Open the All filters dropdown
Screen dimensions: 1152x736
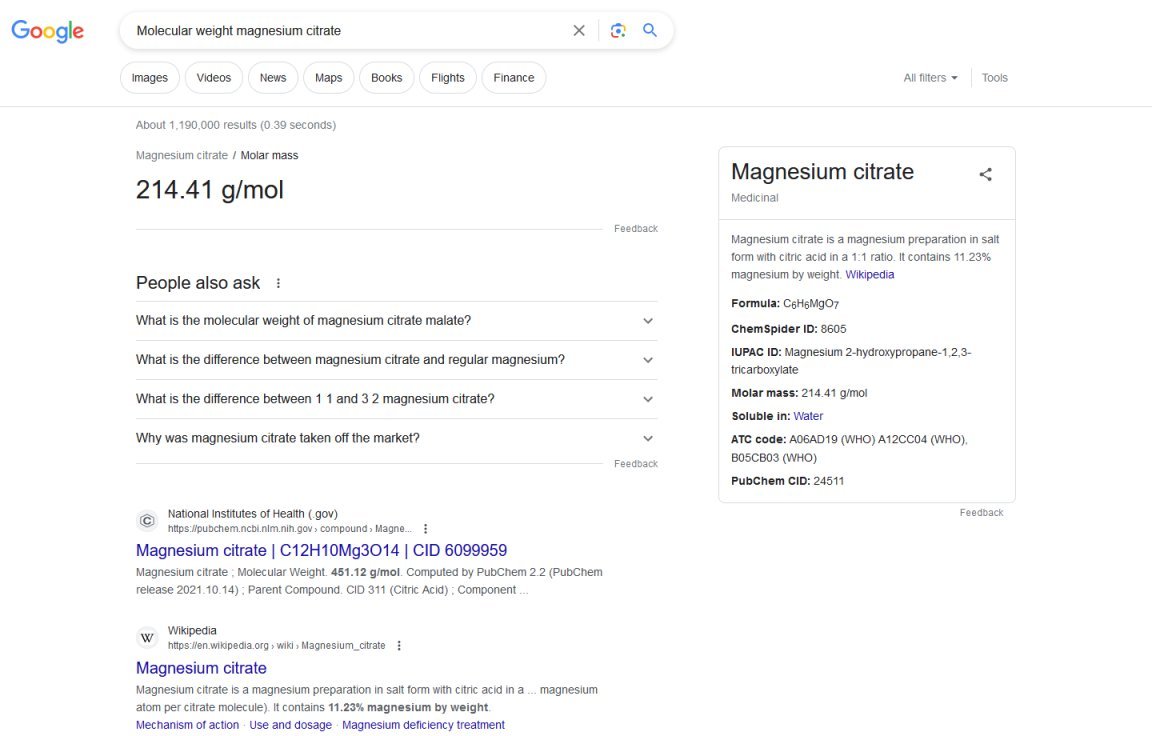click(x=930, y=78)
